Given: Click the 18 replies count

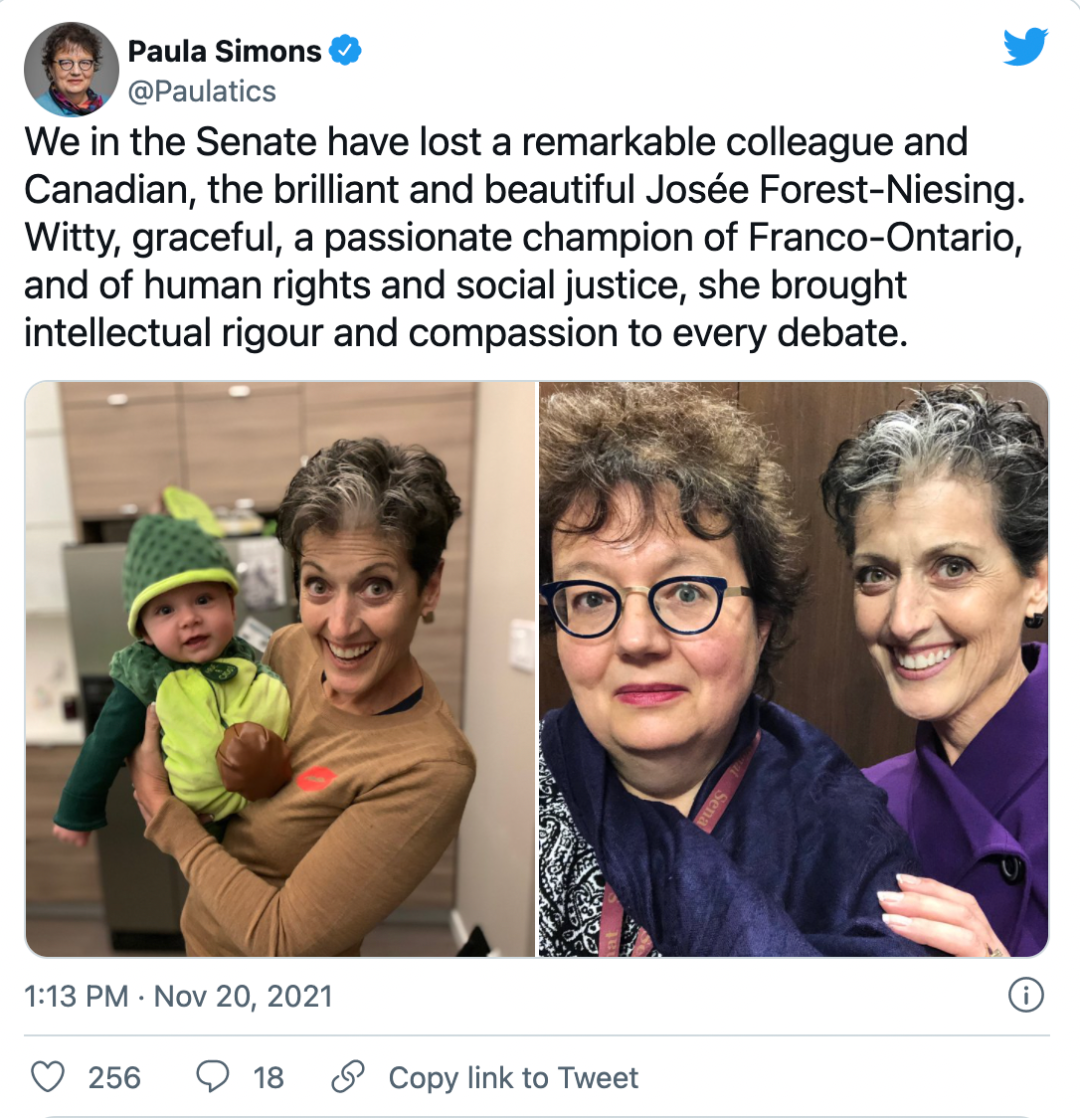Looking at the screenshot, I should (x=268, y=1077).
